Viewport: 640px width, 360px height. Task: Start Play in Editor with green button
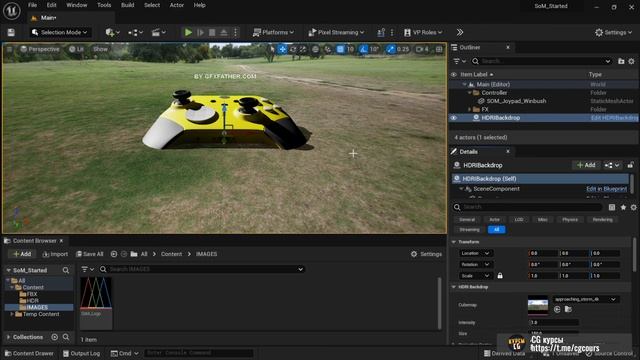coord(188,32)
